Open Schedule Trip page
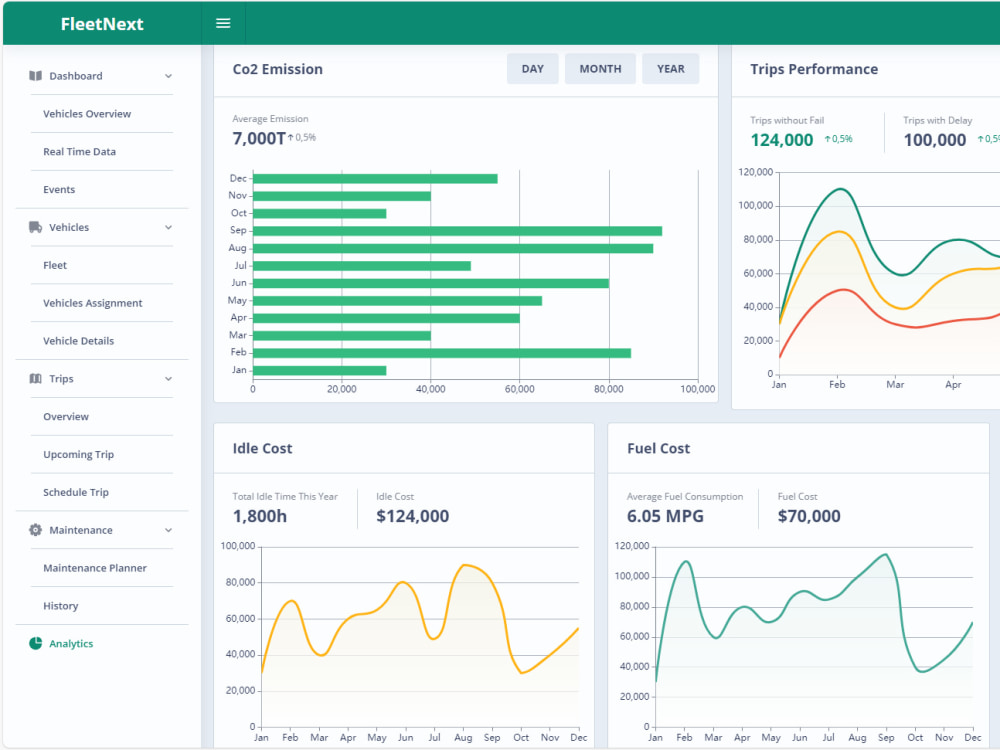 tap(76, 492)
